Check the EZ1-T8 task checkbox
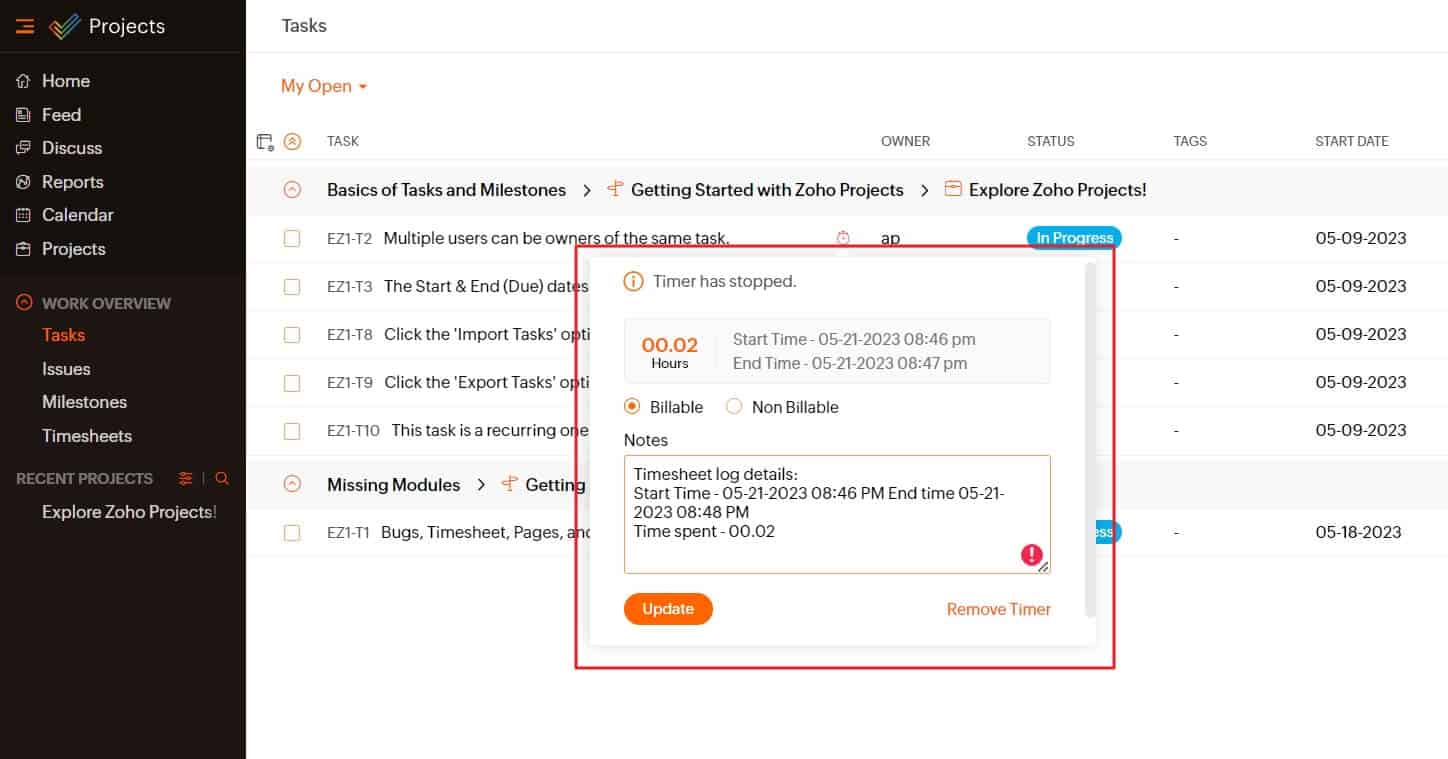 click(292, 334)
